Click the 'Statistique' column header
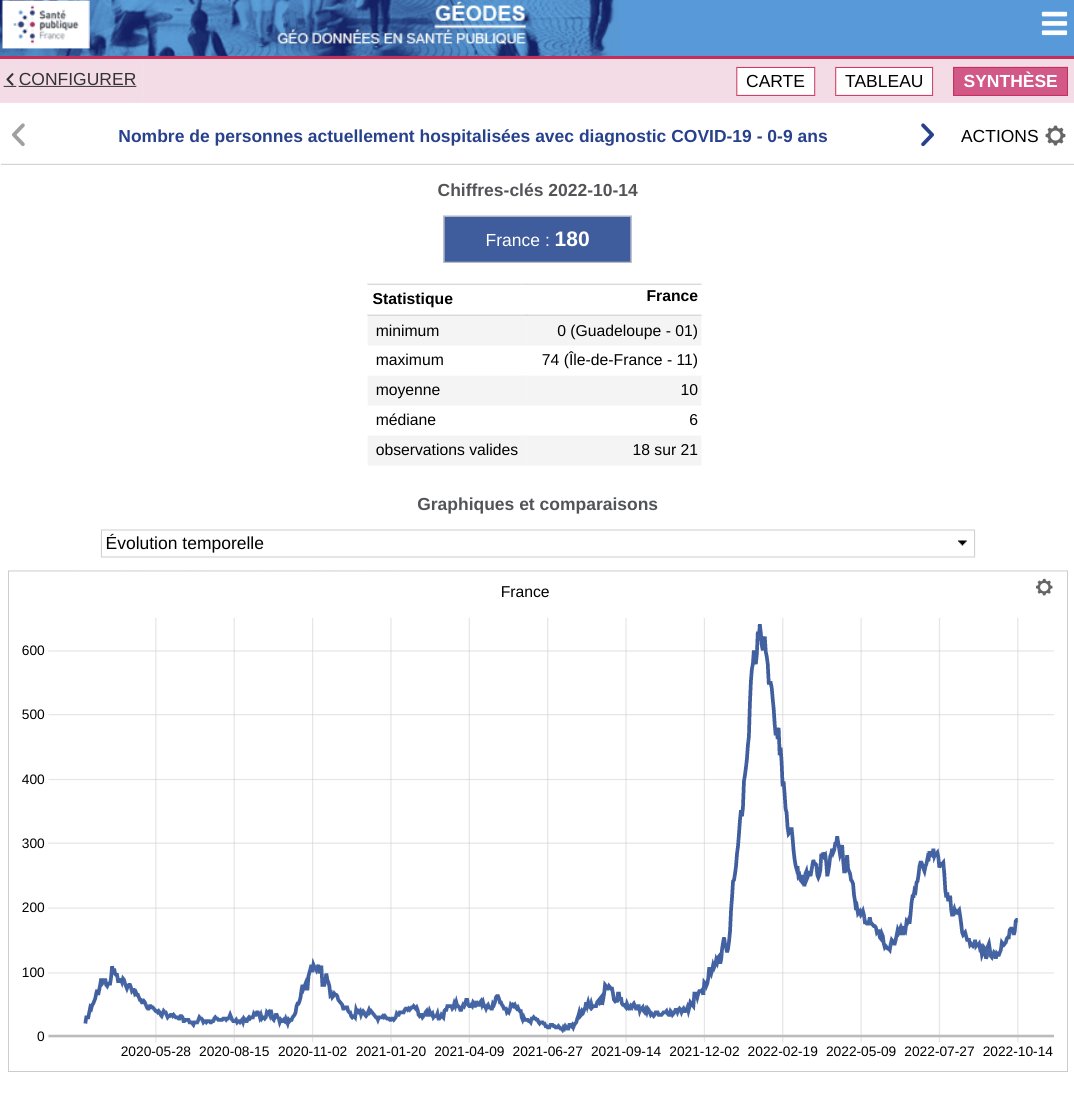 pyautogui.click(x=412, y=298)
